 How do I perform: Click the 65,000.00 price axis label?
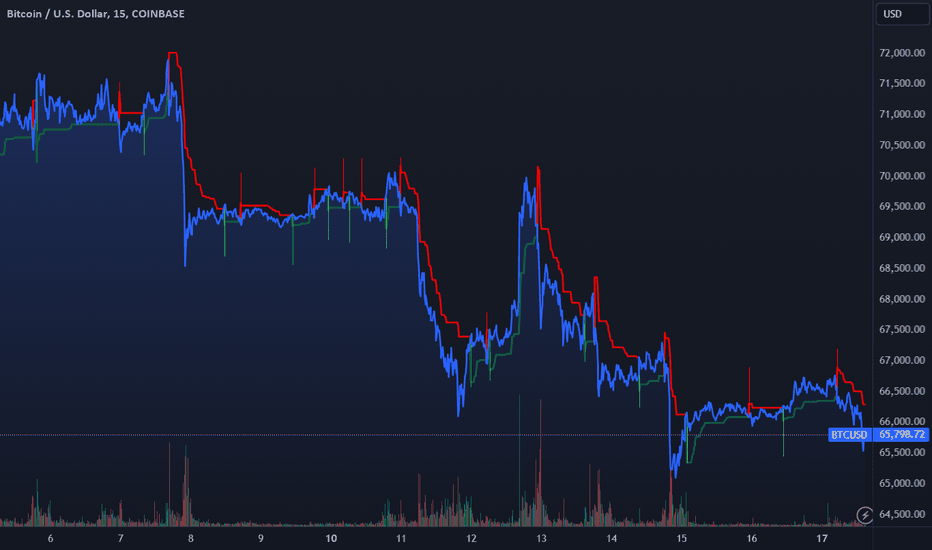click(902, 483)
